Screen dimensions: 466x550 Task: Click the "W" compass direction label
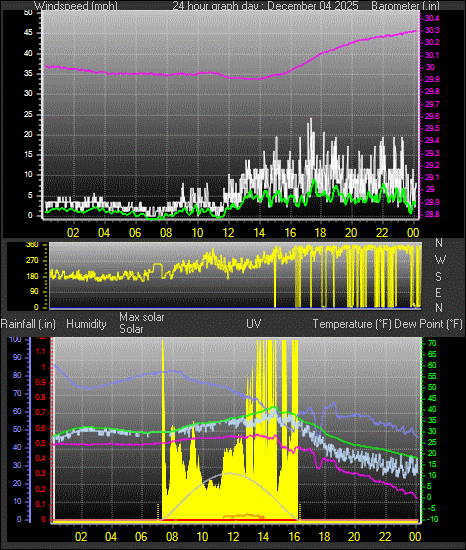click(440, 260)
